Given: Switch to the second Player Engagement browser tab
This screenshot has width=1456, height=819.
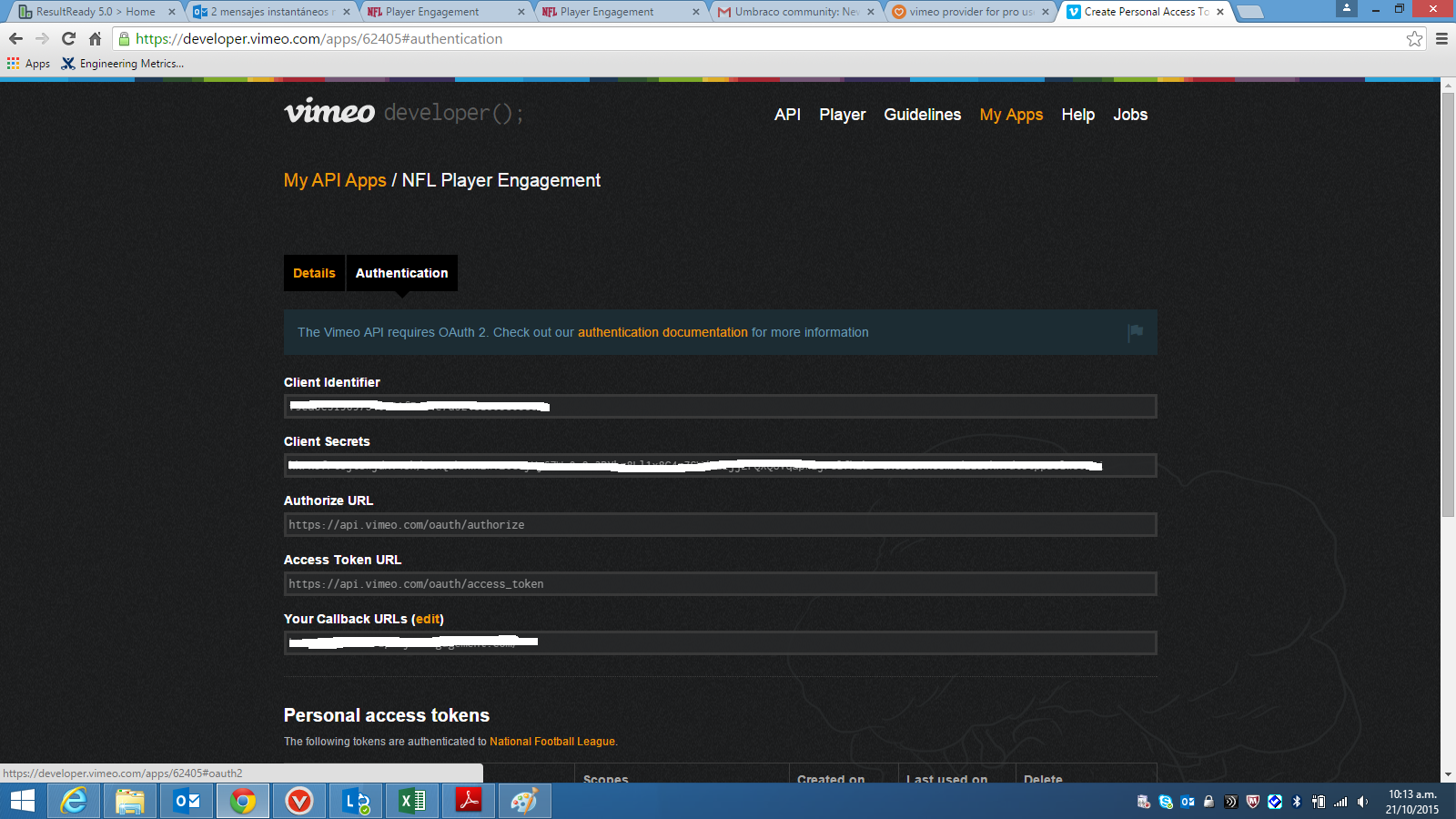Looking at the screenshot, I should coord(620,12).
